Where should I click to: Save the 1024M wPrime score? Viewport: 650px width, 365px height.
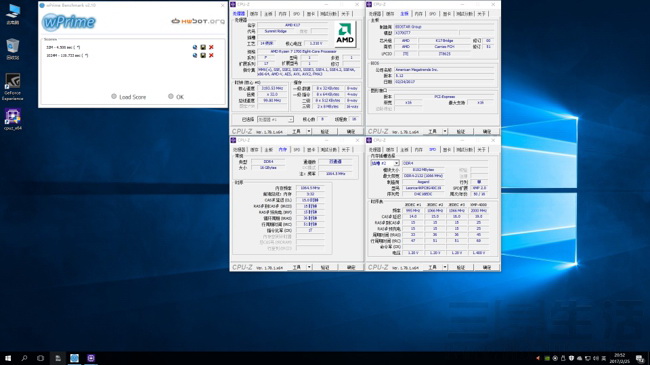[203, 55]
